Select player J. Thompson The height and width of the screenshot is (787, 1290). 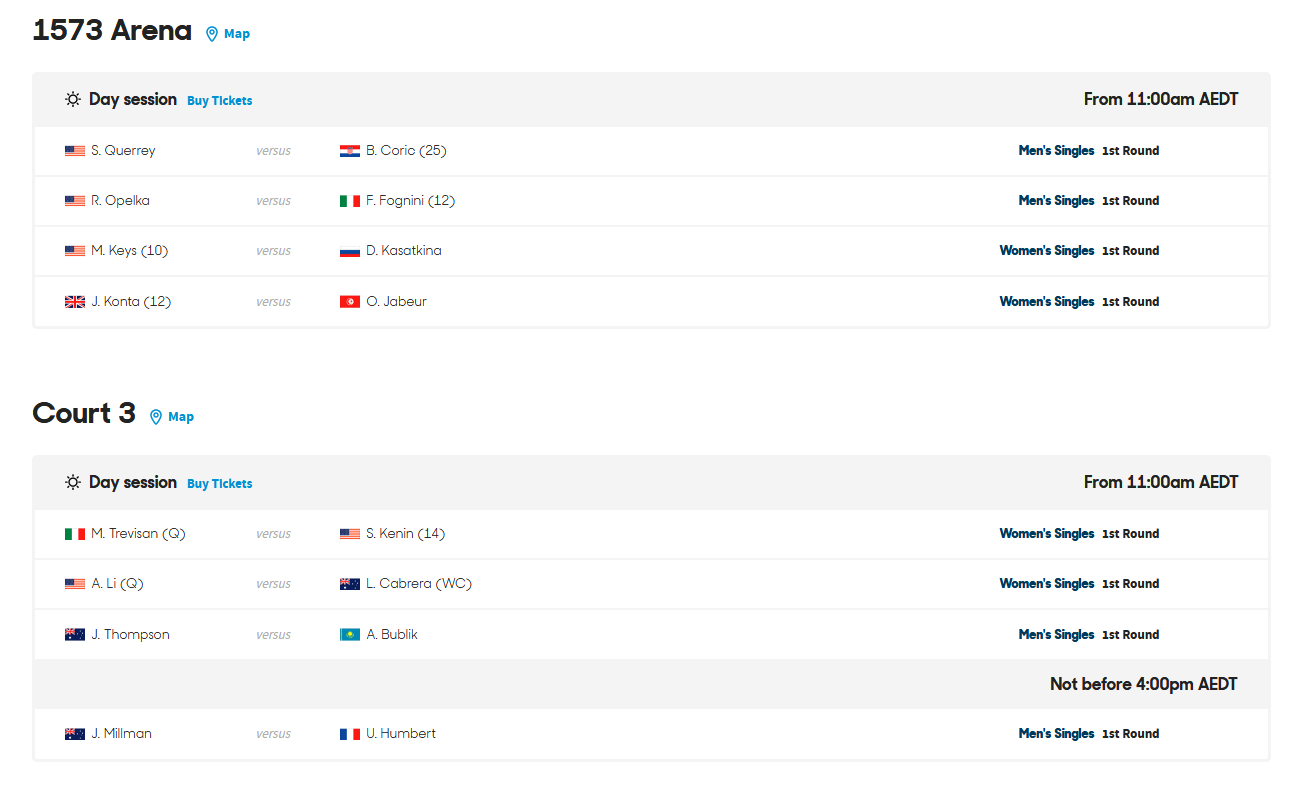coord(130,635)
